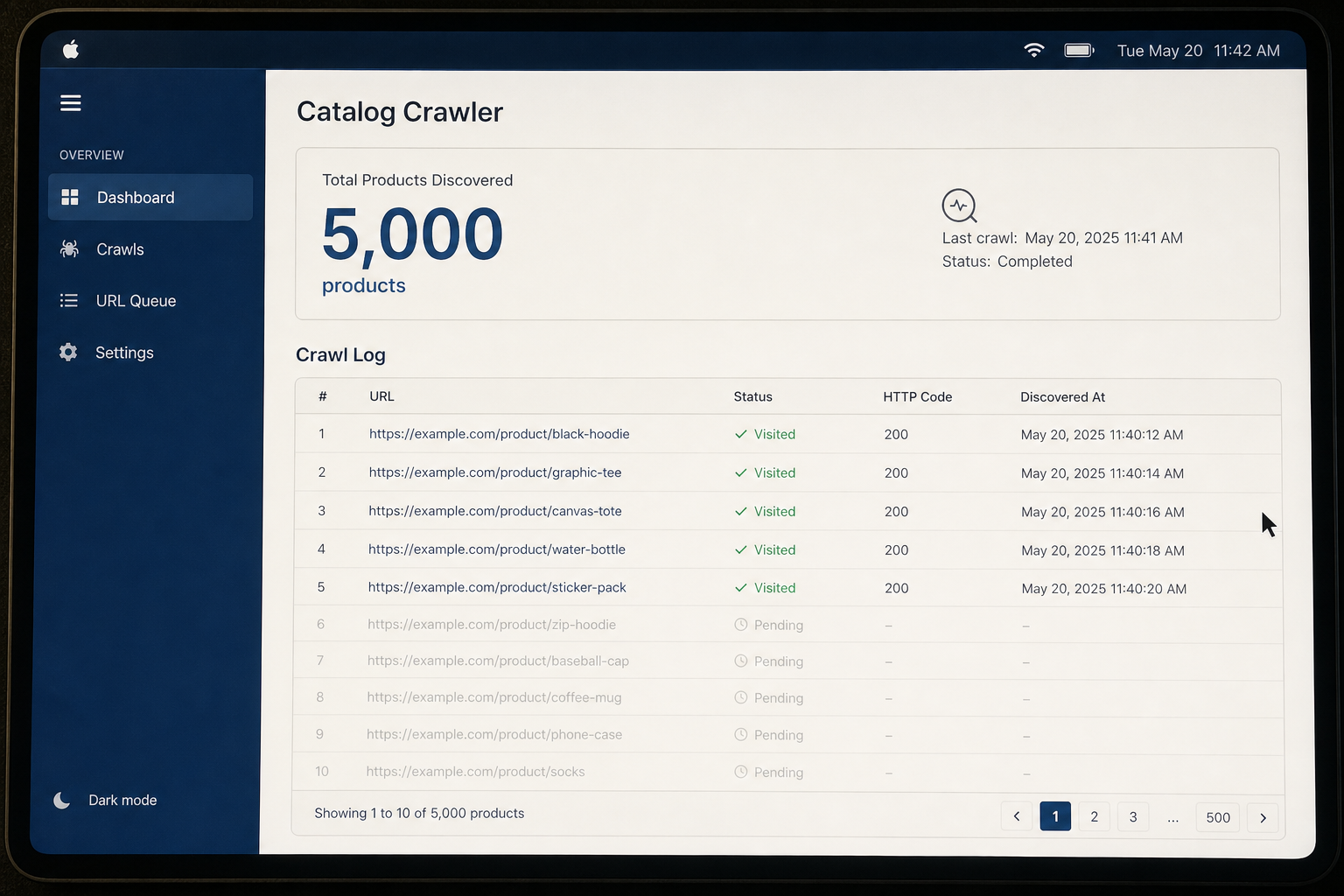Open the baseball-cap product URL
The height and width of the screenshot is (896, 1344).
[498, 661]
